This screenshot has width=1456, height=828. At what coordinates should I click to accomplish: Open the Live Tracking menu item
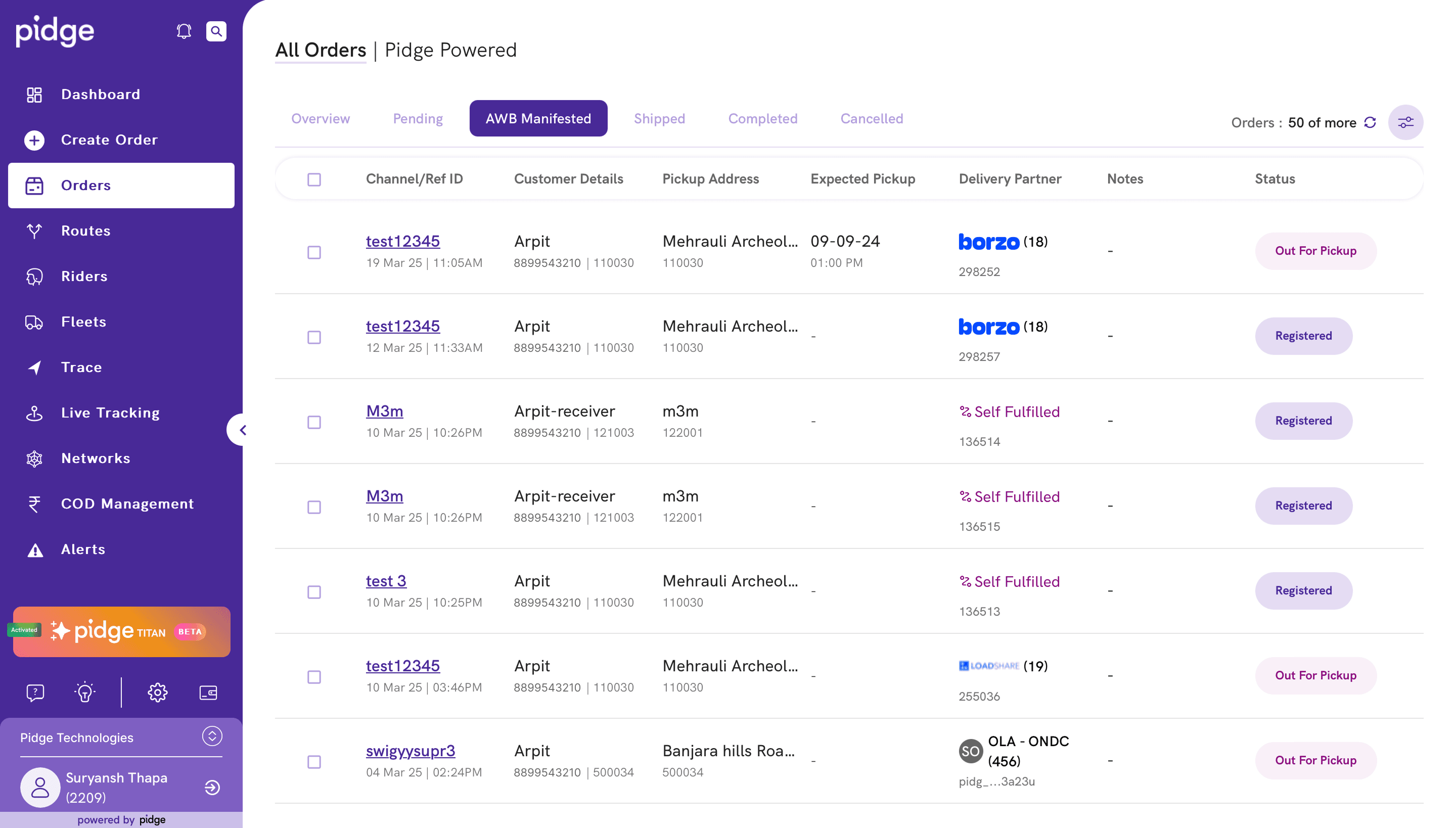click(110, 413)
